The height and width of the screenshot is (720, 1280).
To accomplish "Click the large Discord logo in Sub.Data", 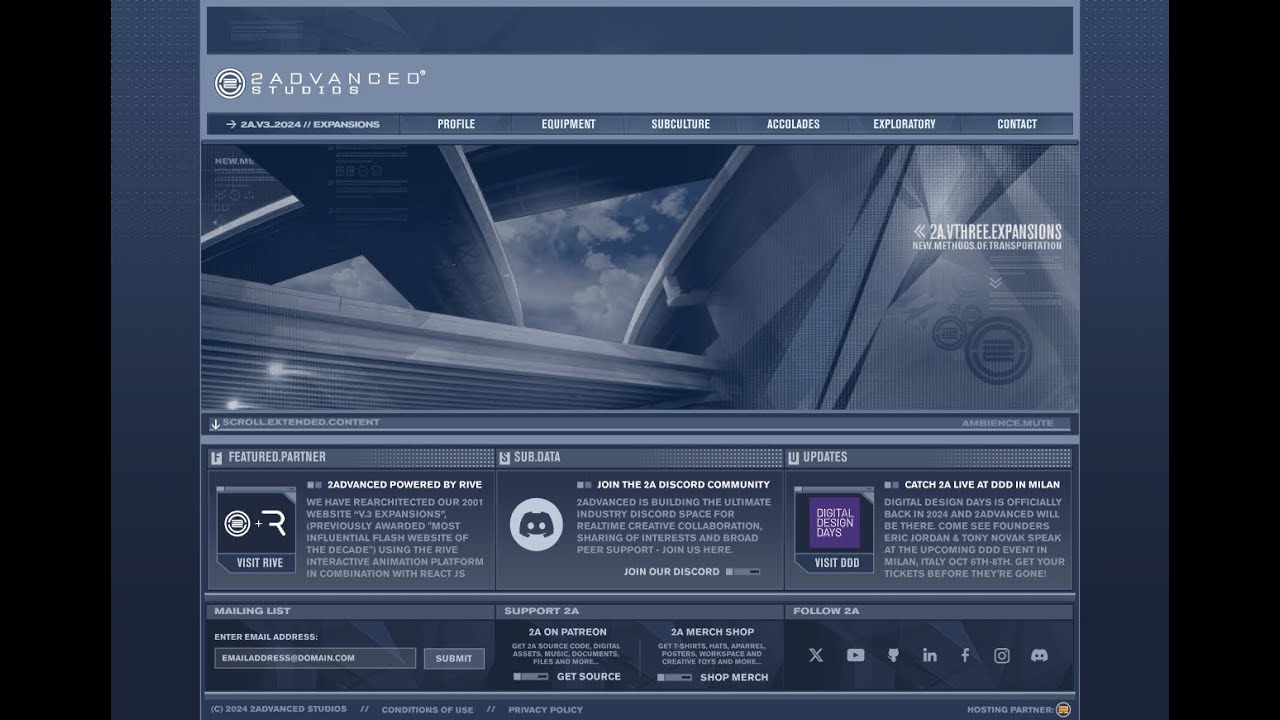I will 536,525.
